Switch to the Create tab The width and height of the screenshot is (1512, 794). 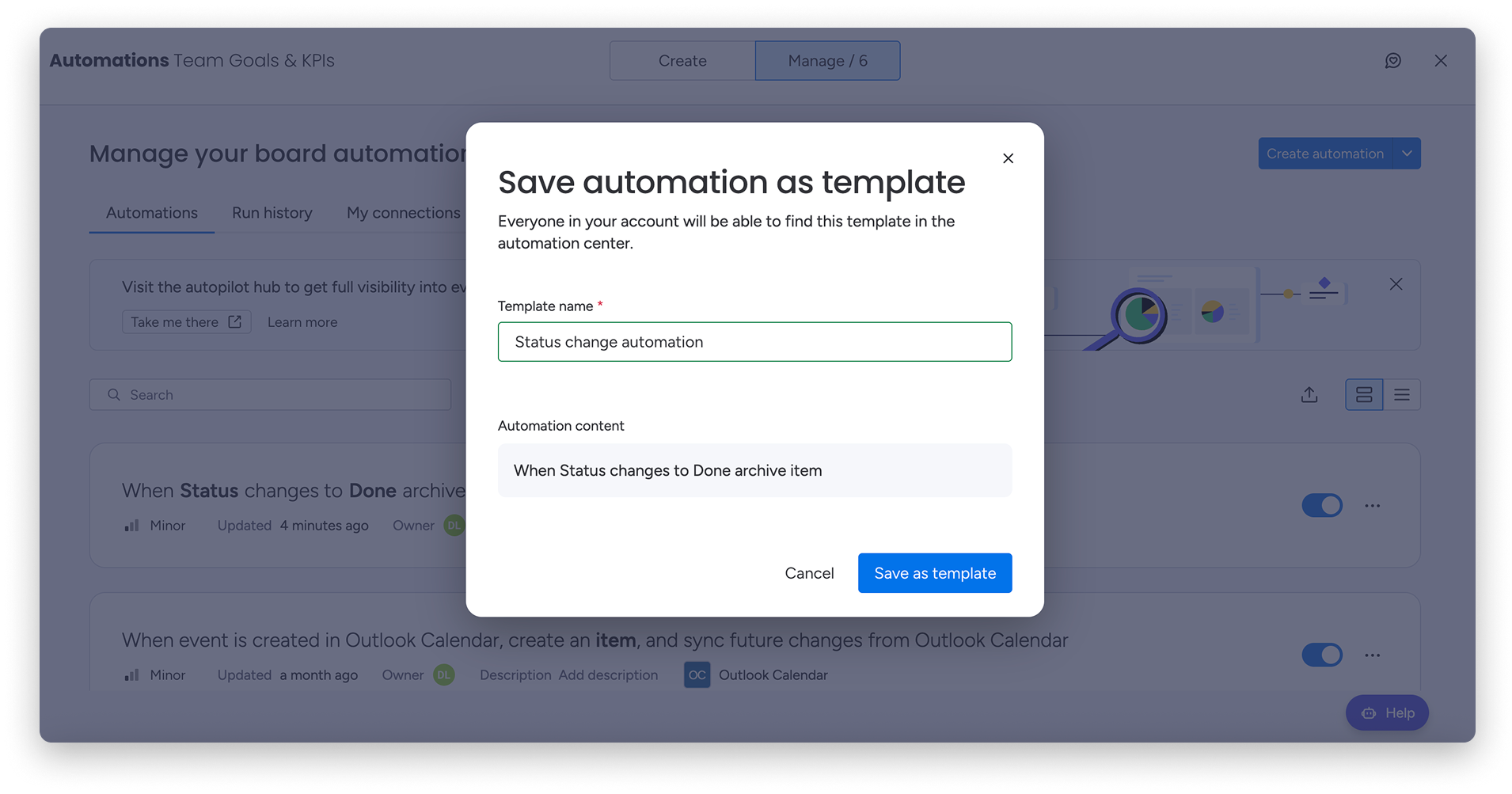tap(682, 61)
